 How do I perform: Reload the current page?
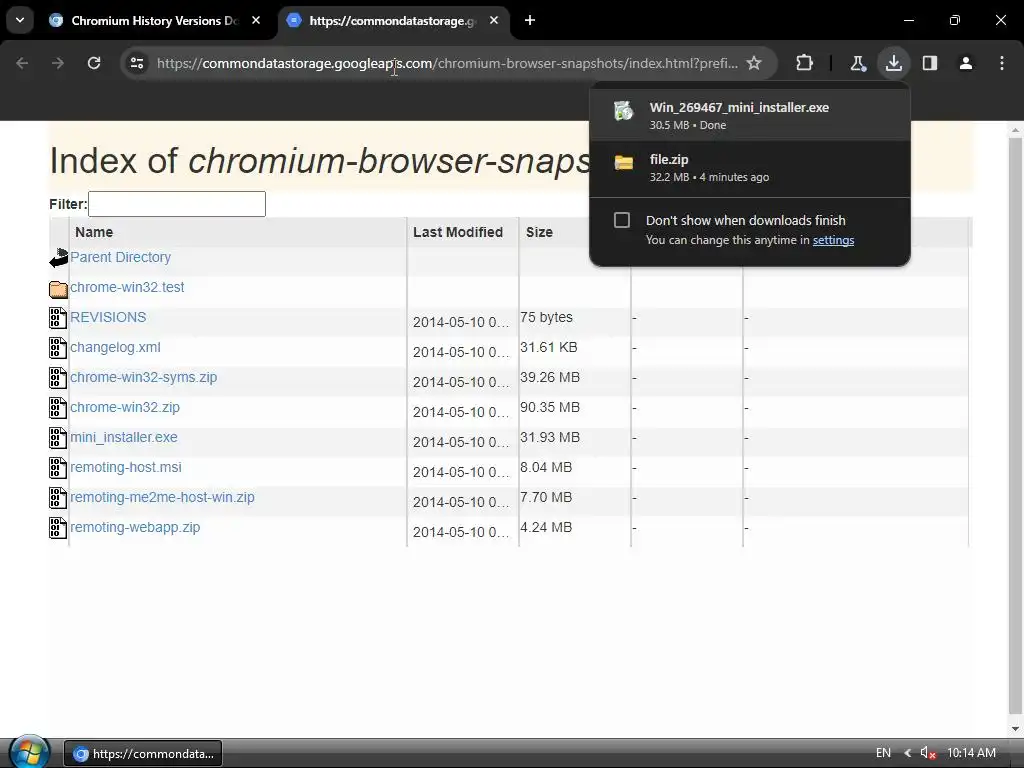94,63
